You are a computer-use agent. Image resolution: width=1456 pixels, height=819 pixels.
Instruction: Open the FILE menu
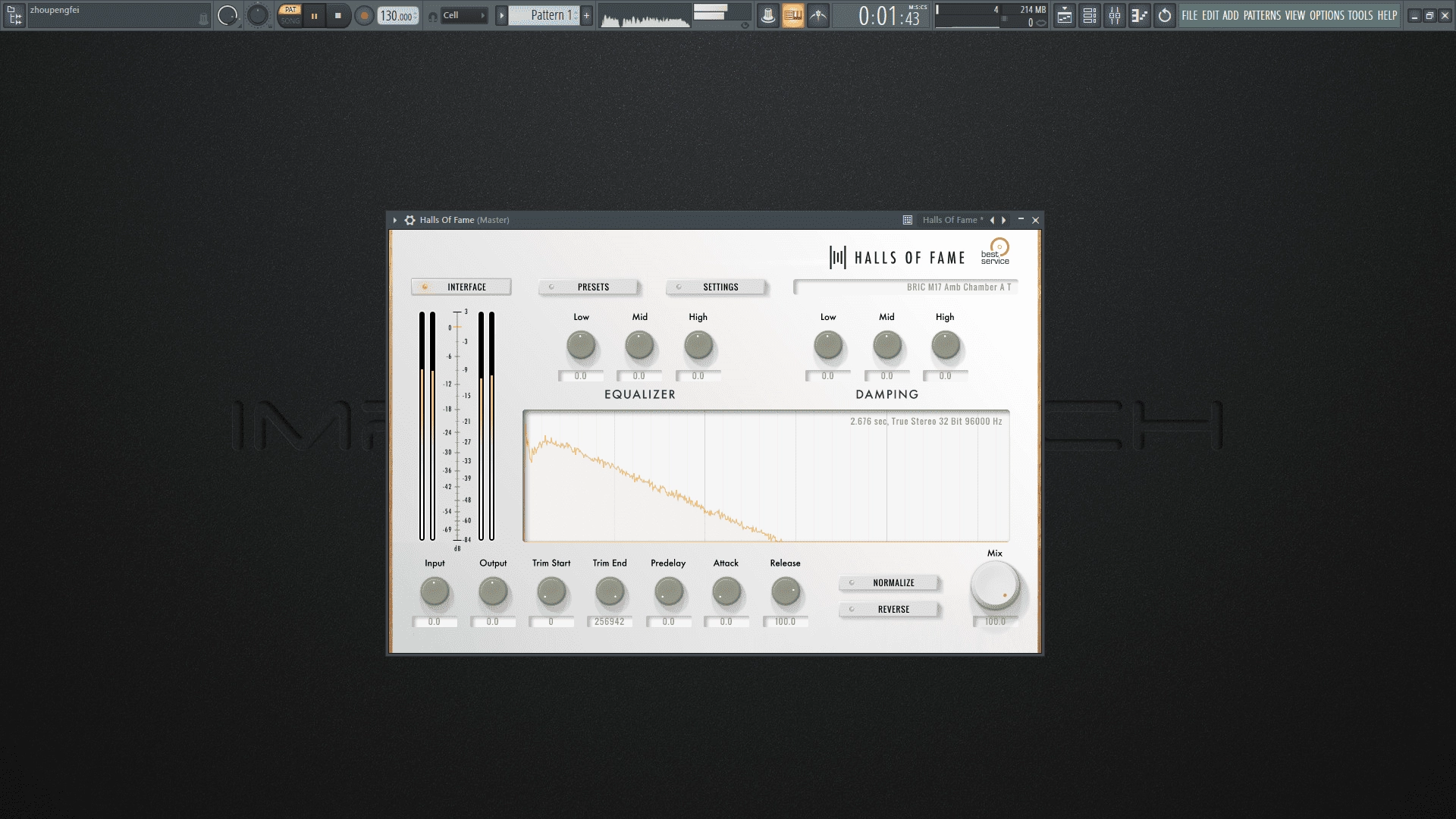tap(1190, 15)
